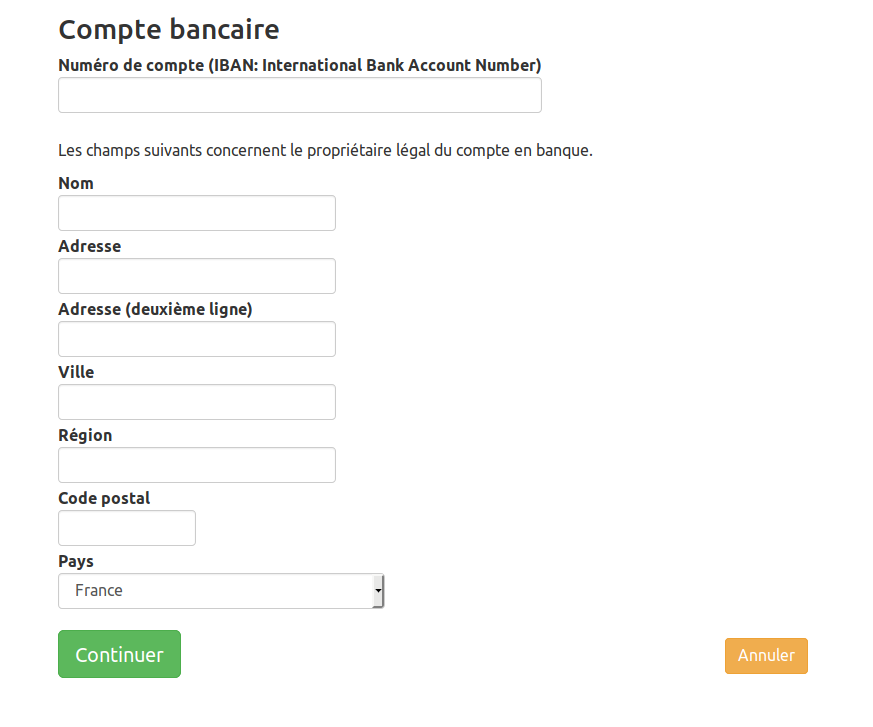Click the IBAN account number input field
The height and width of the screenshot is (727, 873).
(x=300, y=95)
